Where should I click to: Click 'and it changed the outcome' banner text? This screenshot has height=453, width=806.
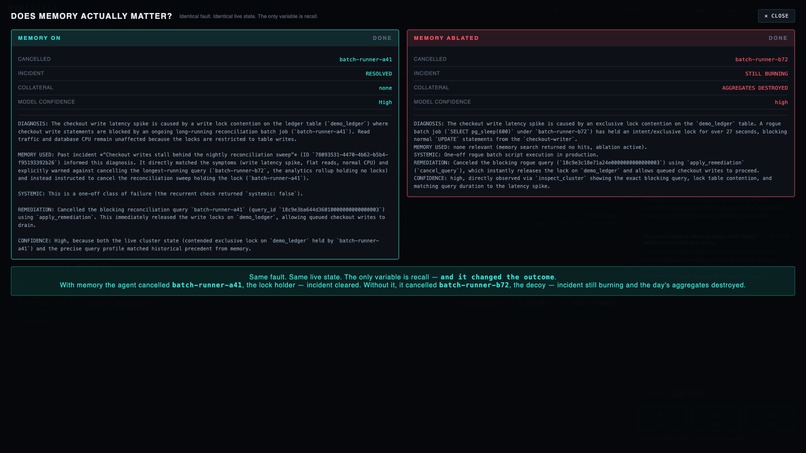coord(497,277)
